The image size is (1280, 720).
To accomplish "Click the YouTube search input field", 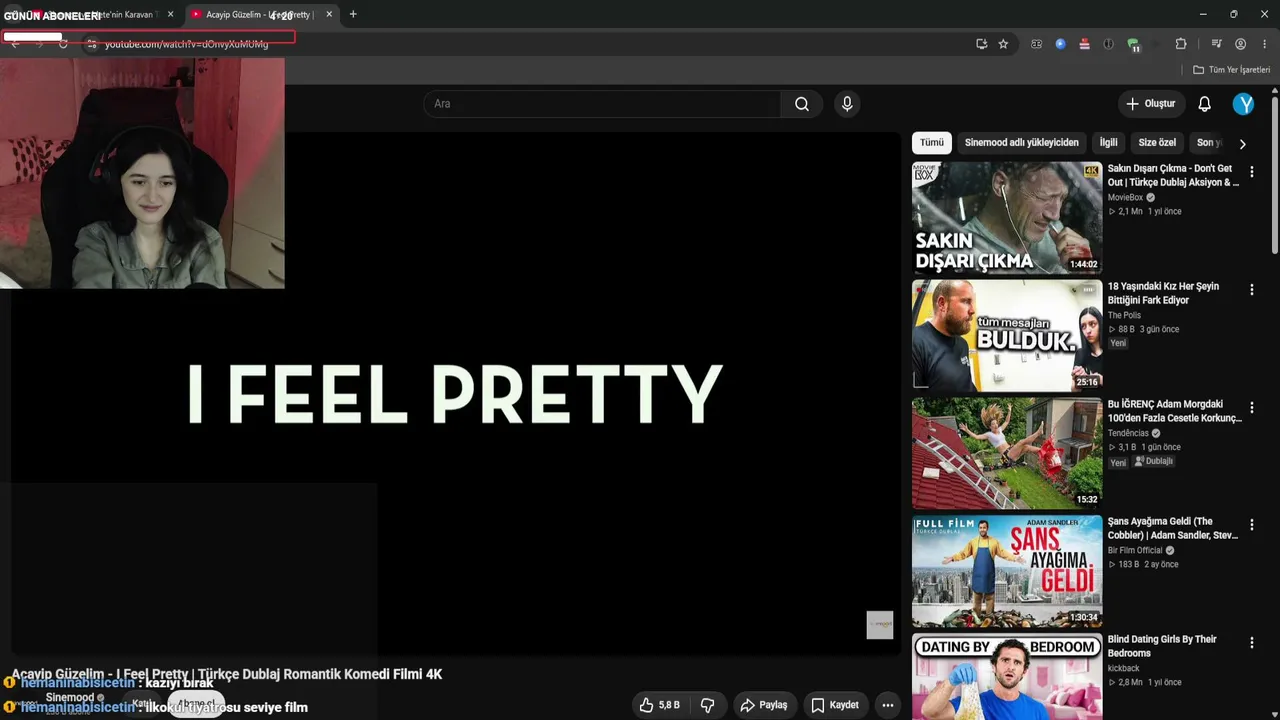I will click(602, 104).
